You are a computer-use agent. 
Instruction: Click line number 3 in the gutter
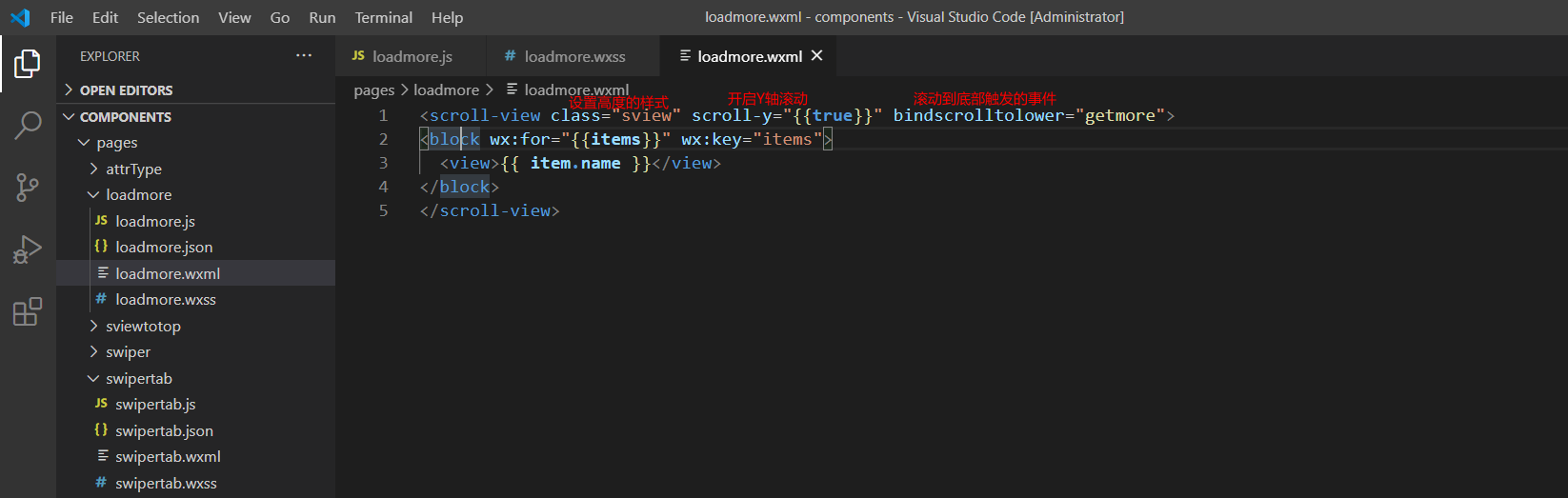click(x=383, y=163)
